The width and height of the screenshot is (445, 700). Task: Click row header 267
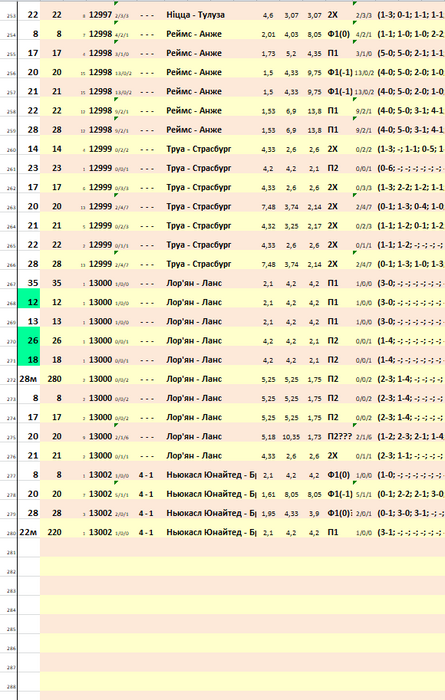(x=11, y=285)
